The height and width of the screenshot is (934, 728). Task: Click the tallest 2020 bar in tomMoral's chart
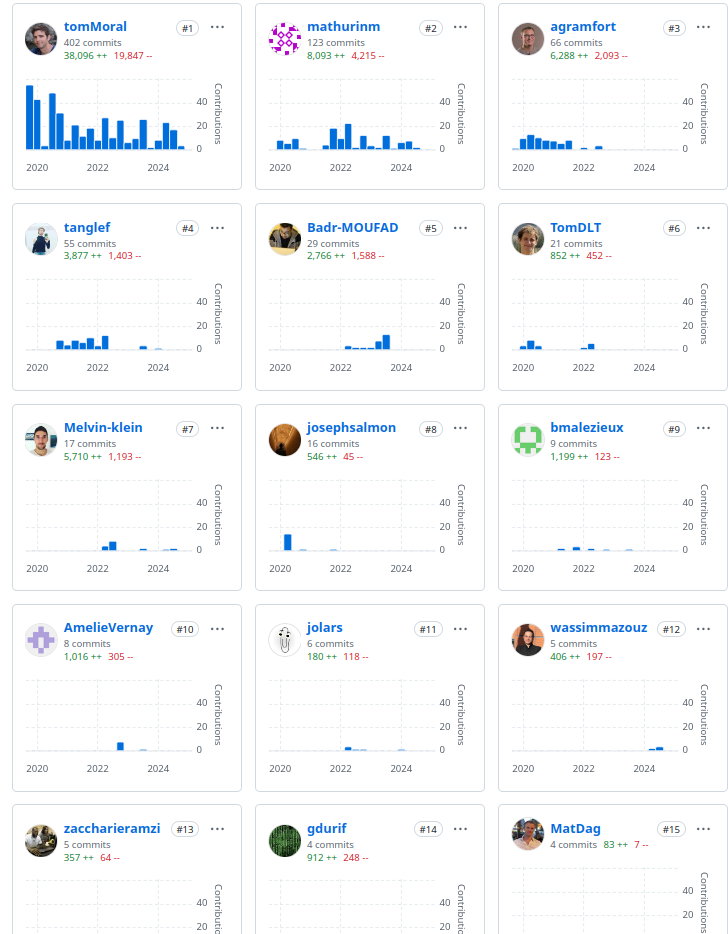30,117
